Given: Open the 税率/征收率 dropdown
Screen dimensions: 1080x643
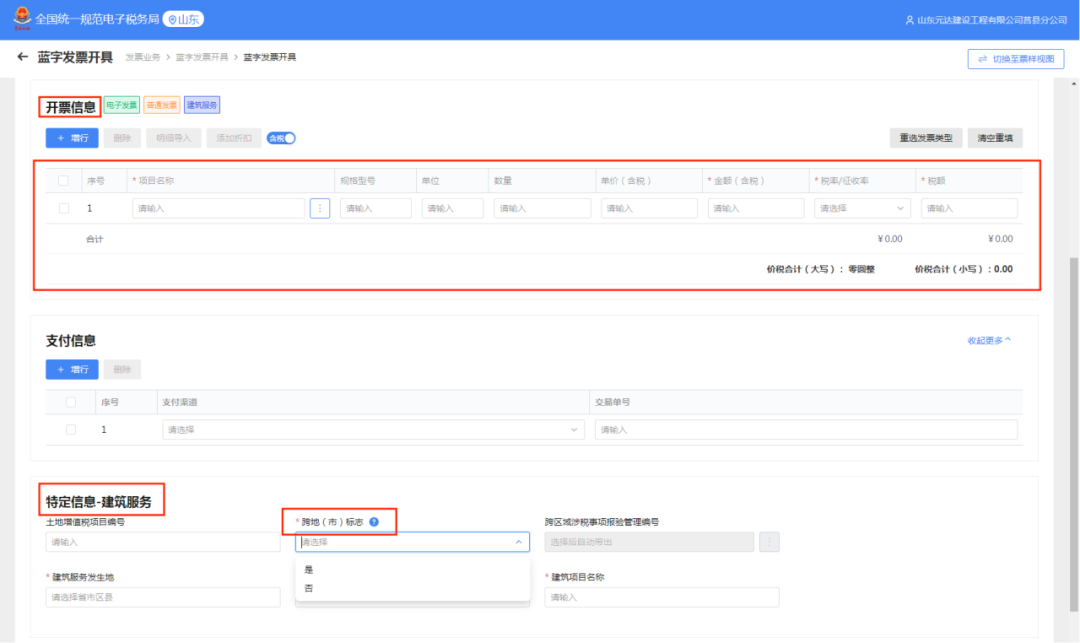Looking at the screenshot, I should click(862, 208).
